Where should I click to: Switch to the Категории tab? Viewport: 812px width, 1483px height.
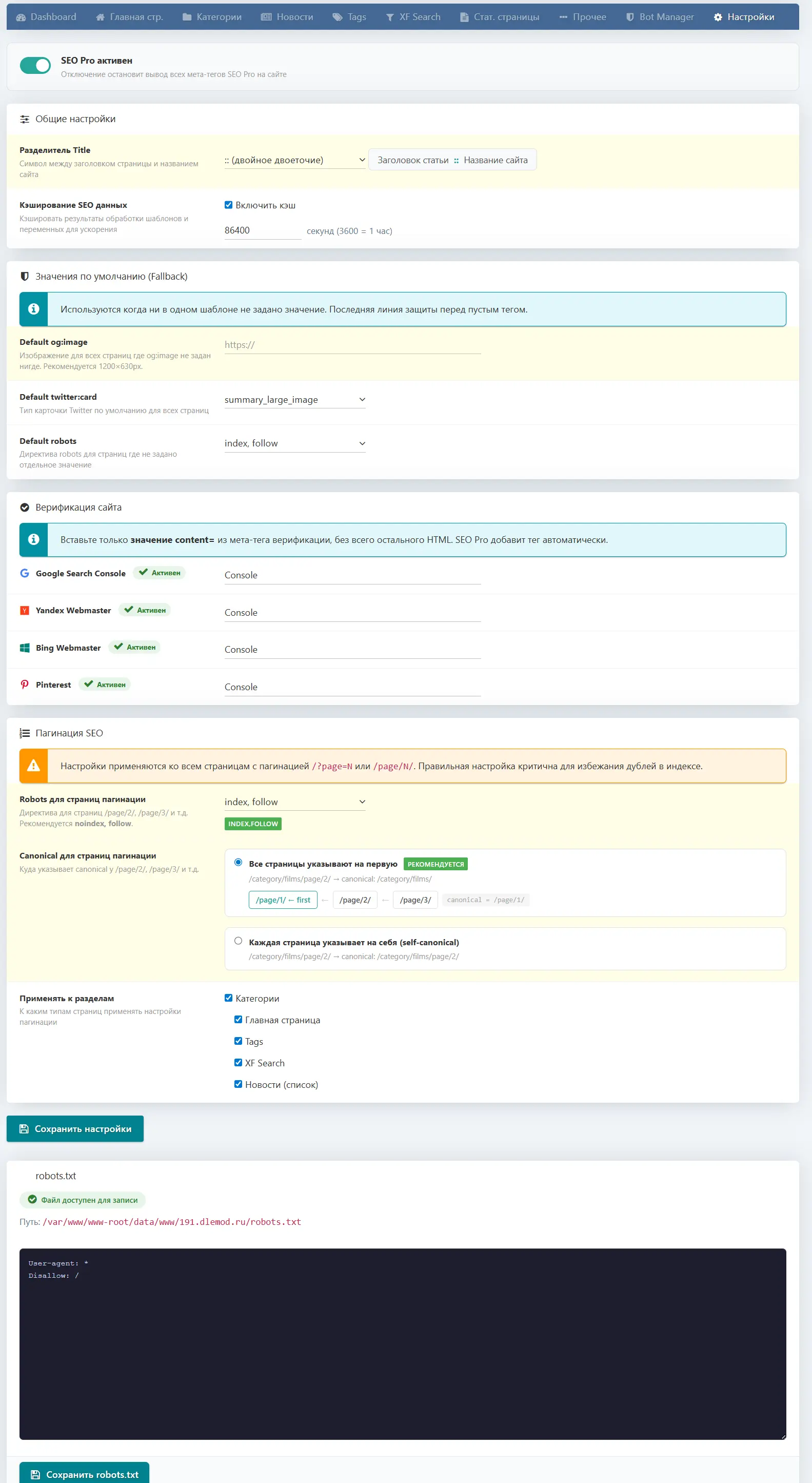(212, 17)
